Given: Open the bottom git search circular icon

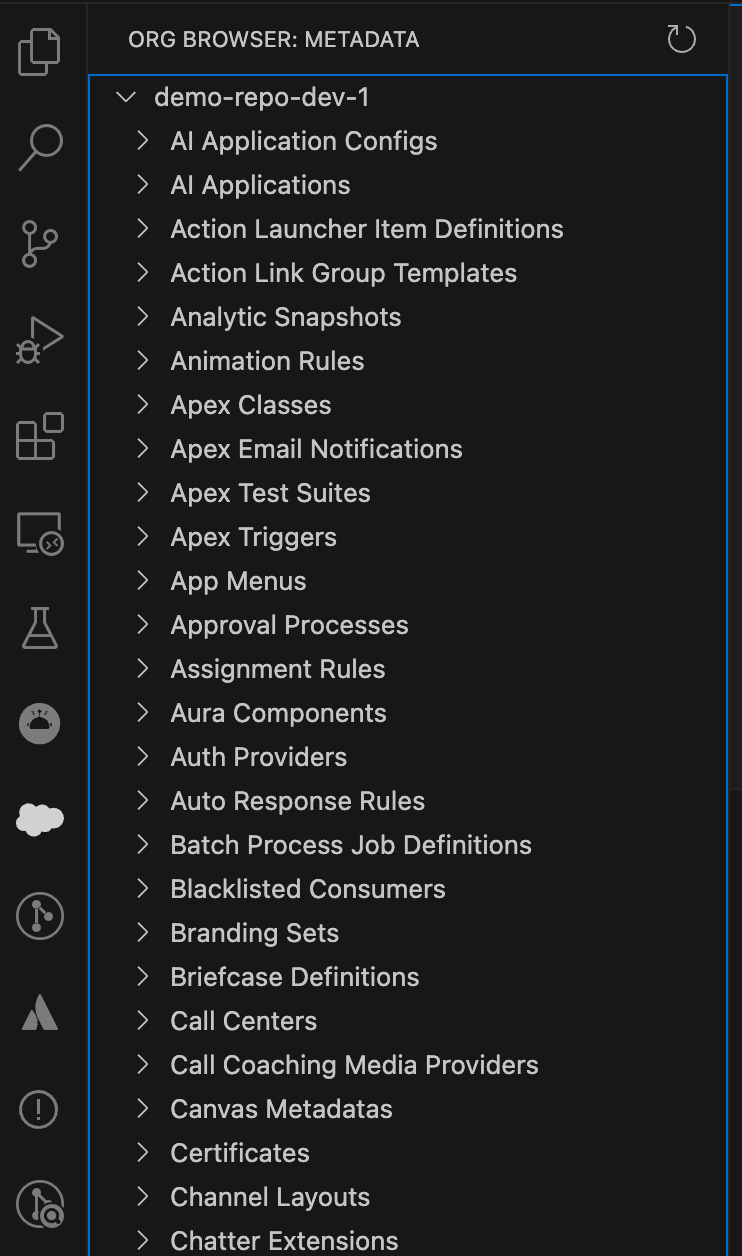Looking at the screenshot, I should point(40,1204).
